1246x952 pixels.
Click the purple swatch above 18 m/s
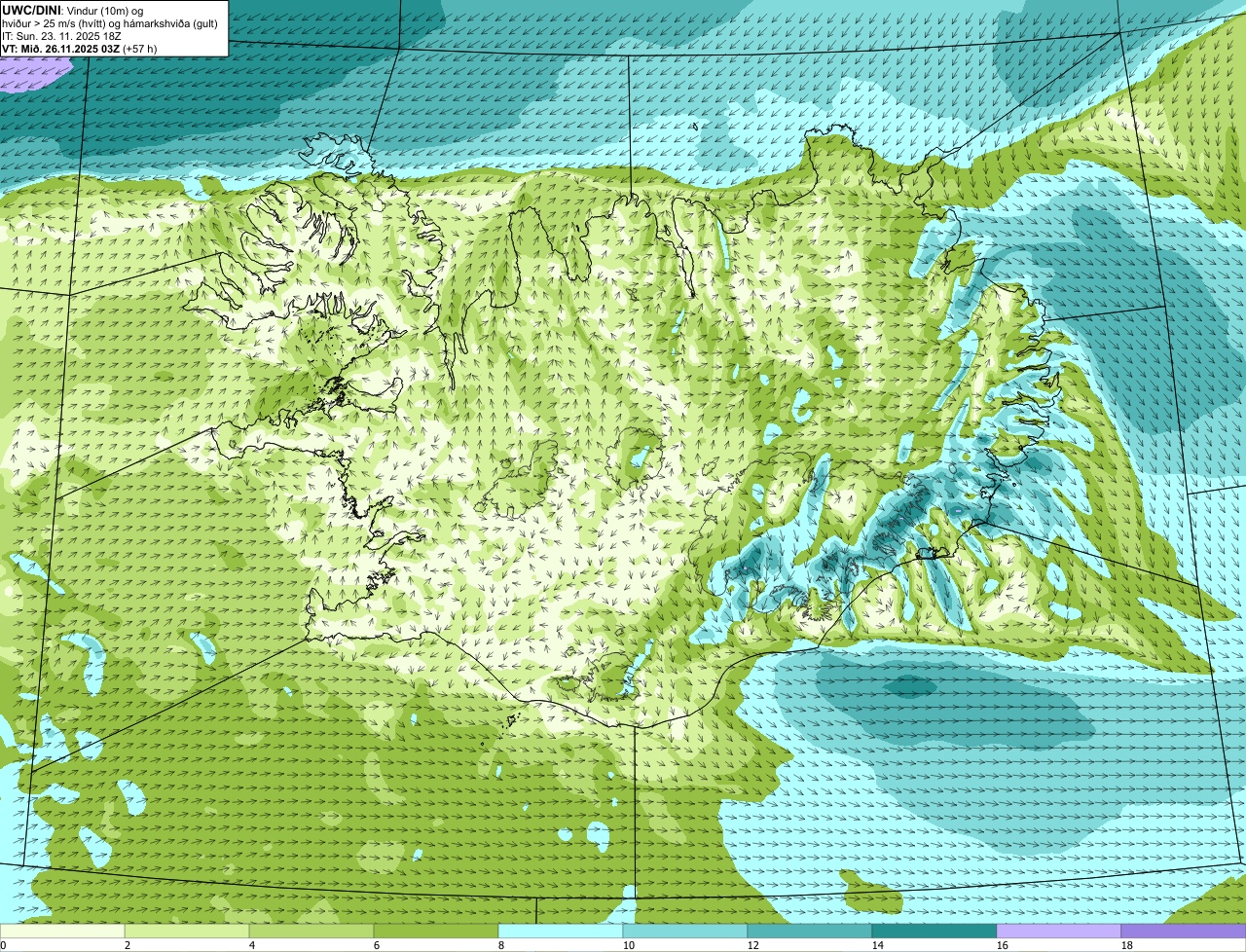tap(1184, 931)
